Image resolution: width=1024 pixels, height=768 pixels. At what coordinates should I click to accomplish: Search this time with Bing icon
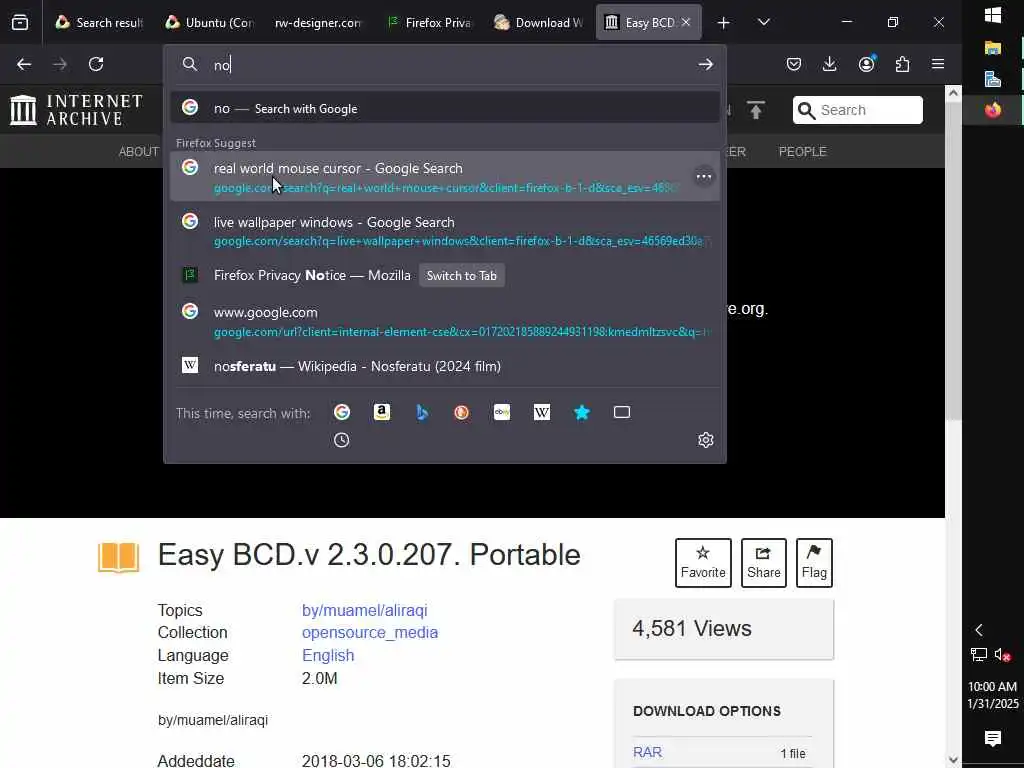(x=422, y=412)
